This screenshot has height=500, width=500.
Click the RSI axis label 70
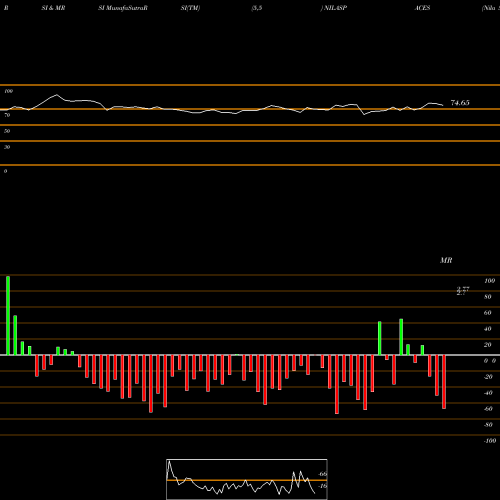(7, 115)
